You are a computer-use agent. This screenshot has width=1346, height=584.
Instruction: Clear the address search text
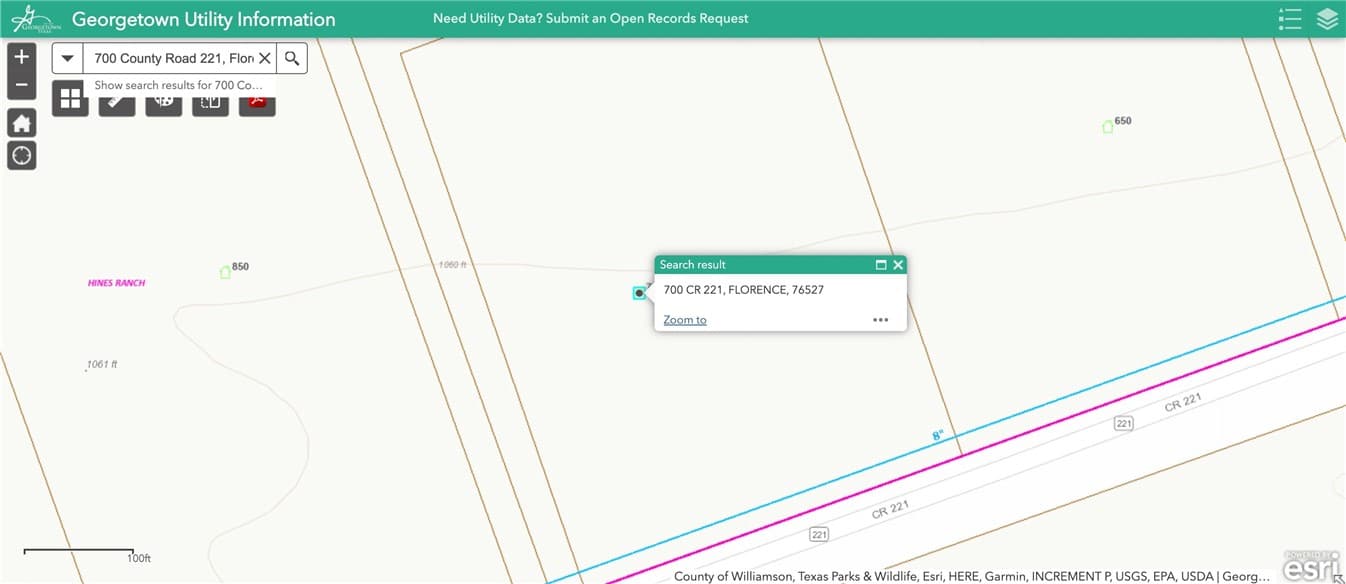point(265,58)
